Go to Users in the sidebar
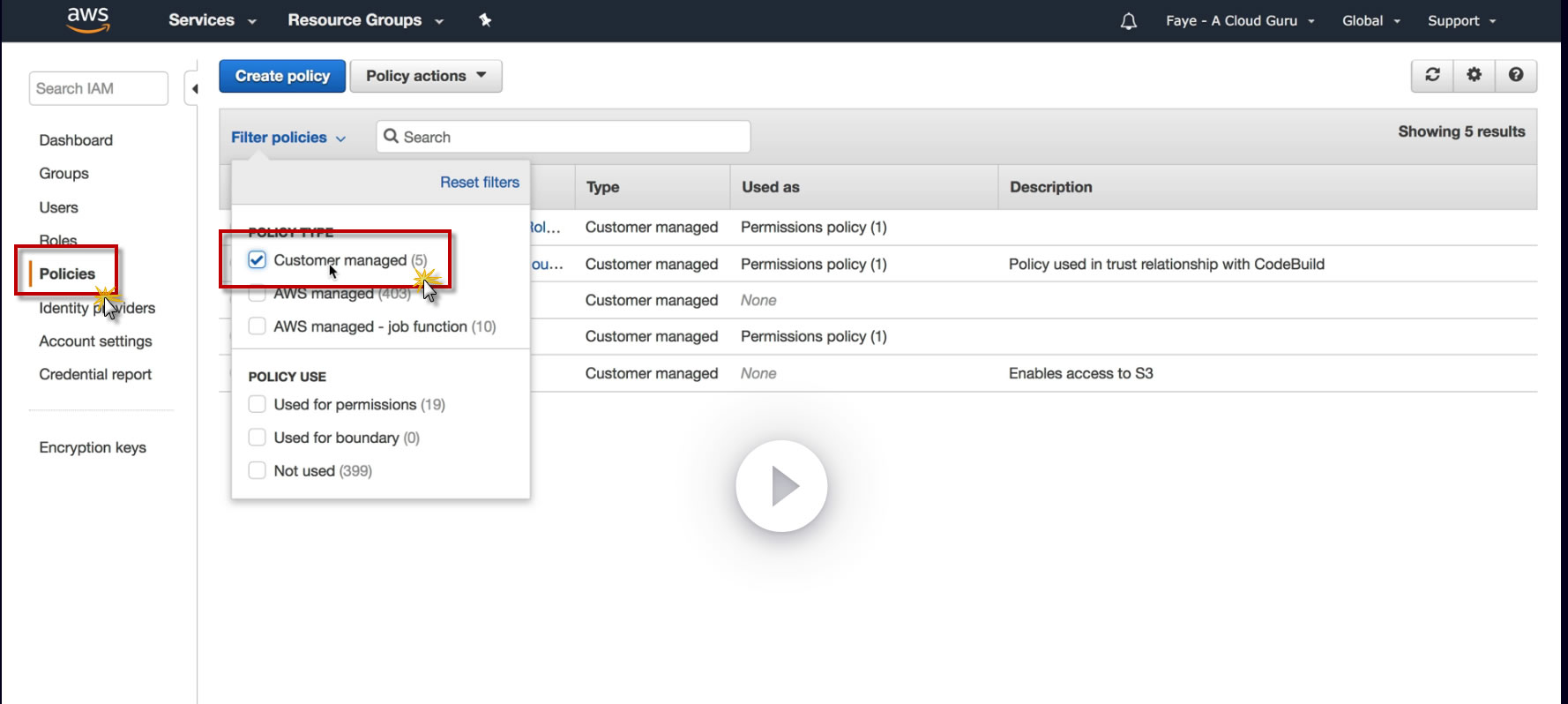 click(x=58, y=207)
